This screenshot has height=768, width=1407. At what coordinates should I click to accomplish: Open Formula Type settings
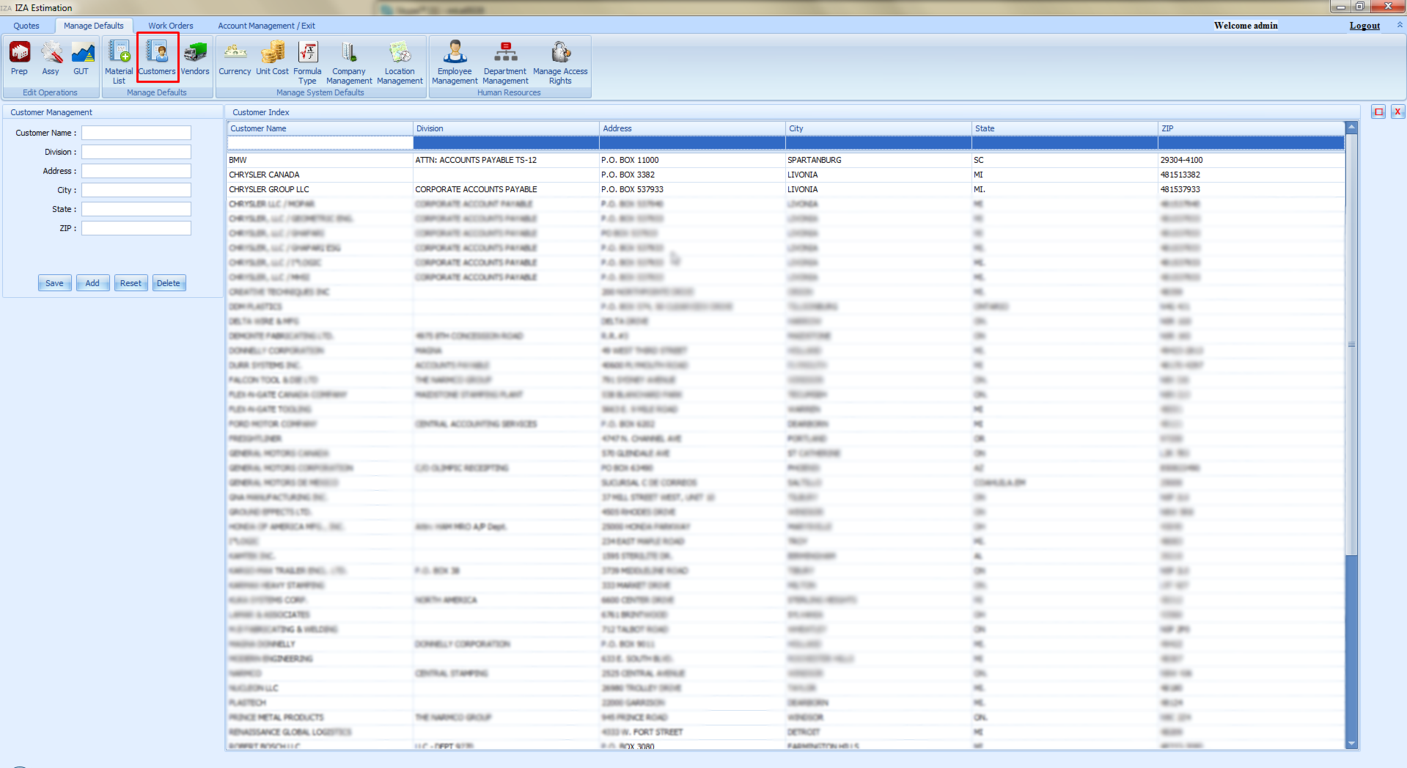point(307,60)
